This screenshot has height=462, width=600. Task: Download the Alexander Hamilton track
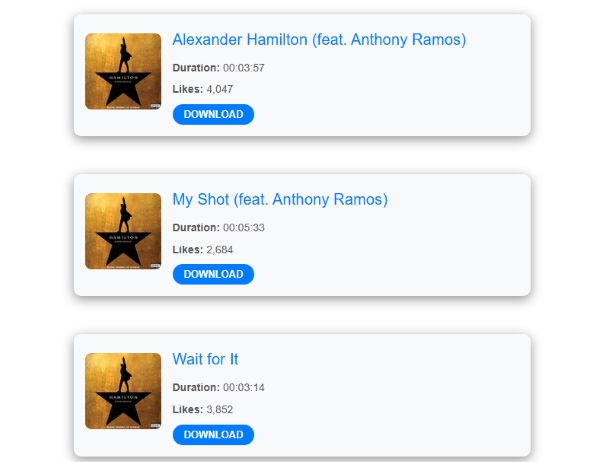[x=213, y=114]
